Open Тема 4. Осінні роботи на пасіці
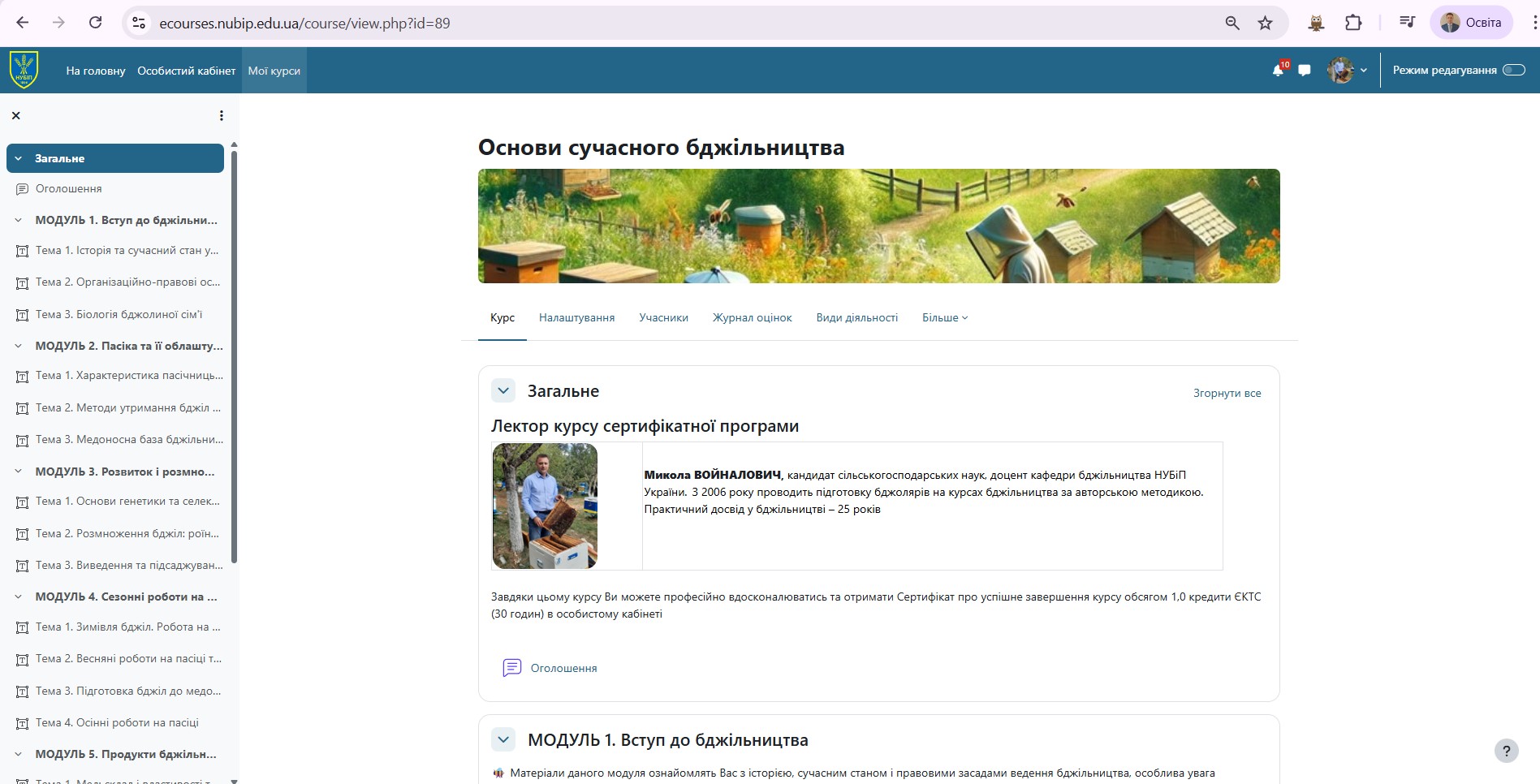The height and width of the screenshot is (784, 1540). click(x=117, y=722)
